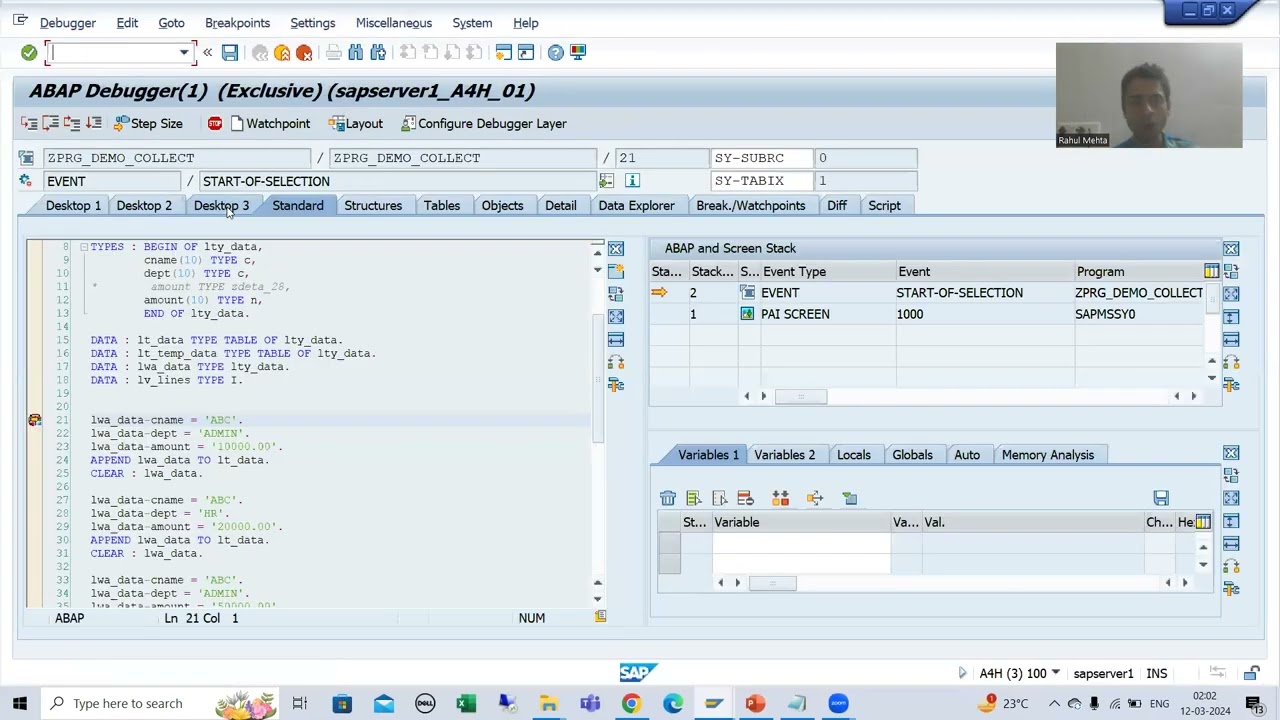Open Microsoft Teams from the taskbar
This screenshot has width=1280, height=720.
590,703
